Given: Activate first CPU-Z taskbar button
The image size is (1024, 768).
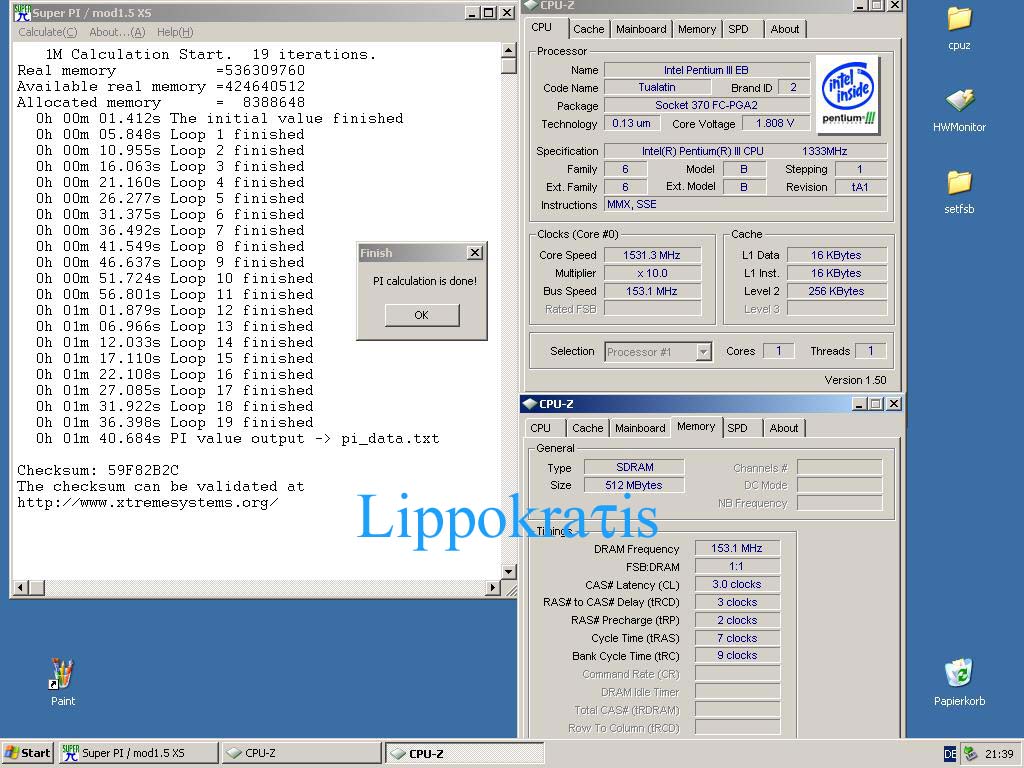Looking at the screenshot, I should pyautogui.click(x=301, y=753).
